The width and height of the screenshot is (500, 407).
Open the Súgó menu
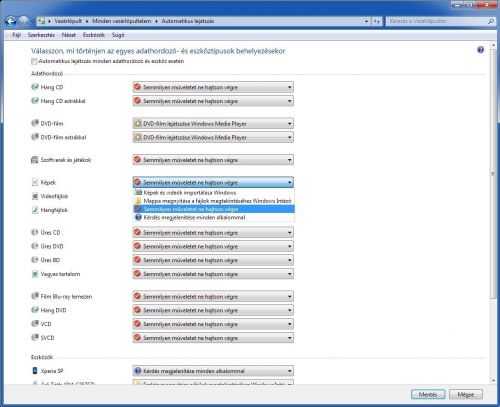pyautogui.click(x=118, y=35)
